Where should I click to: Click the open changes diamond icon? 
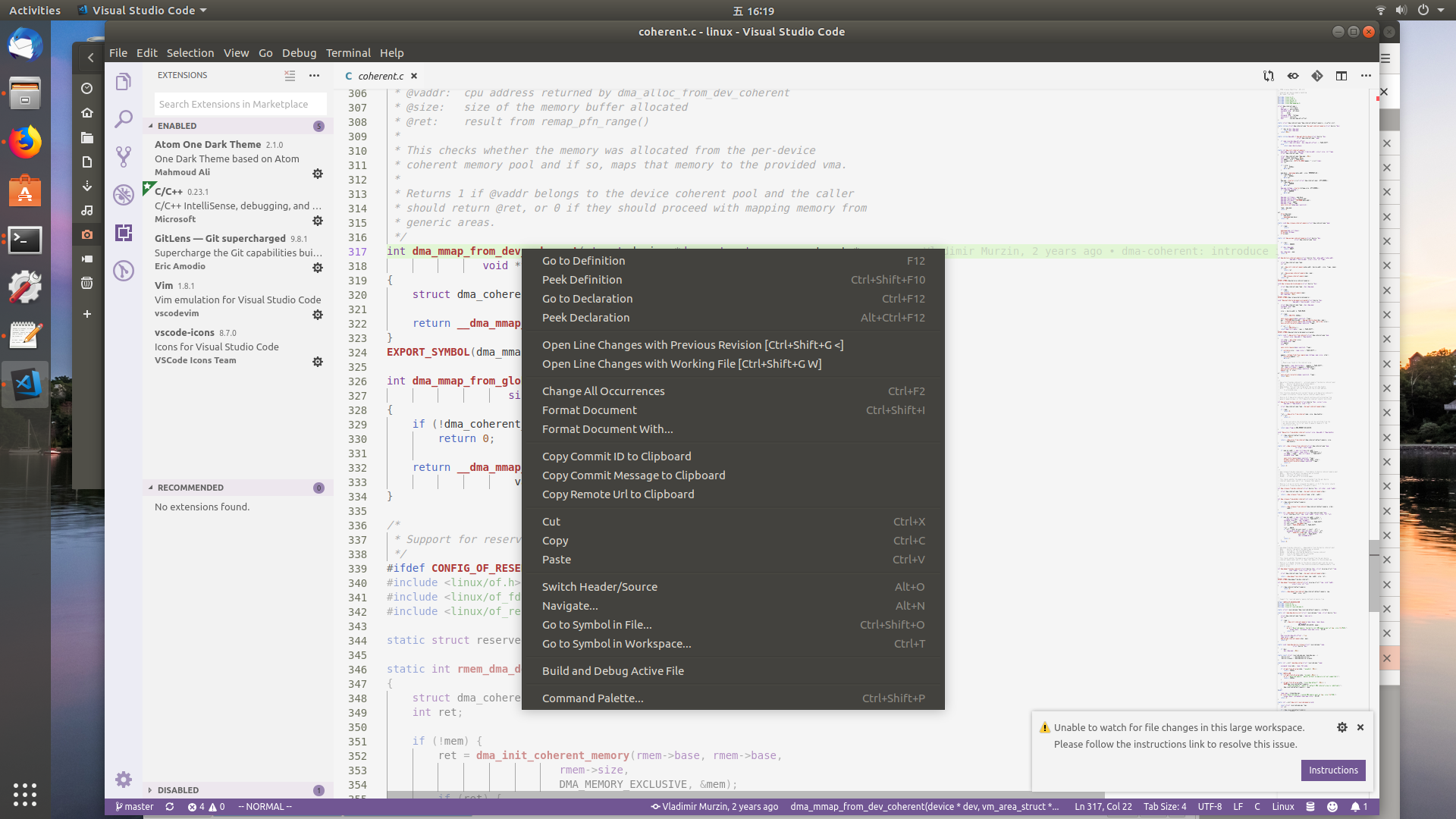tap(1317, 76)
